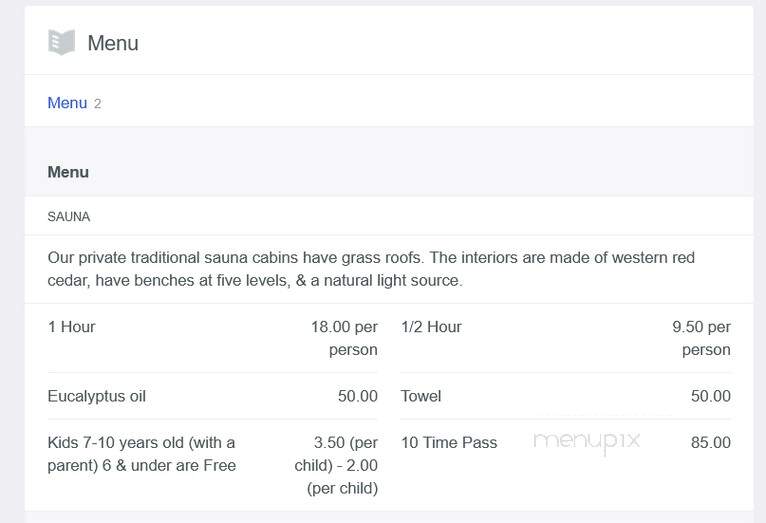Select the Kids 7-10 years old item

click(x=142, y=454)
